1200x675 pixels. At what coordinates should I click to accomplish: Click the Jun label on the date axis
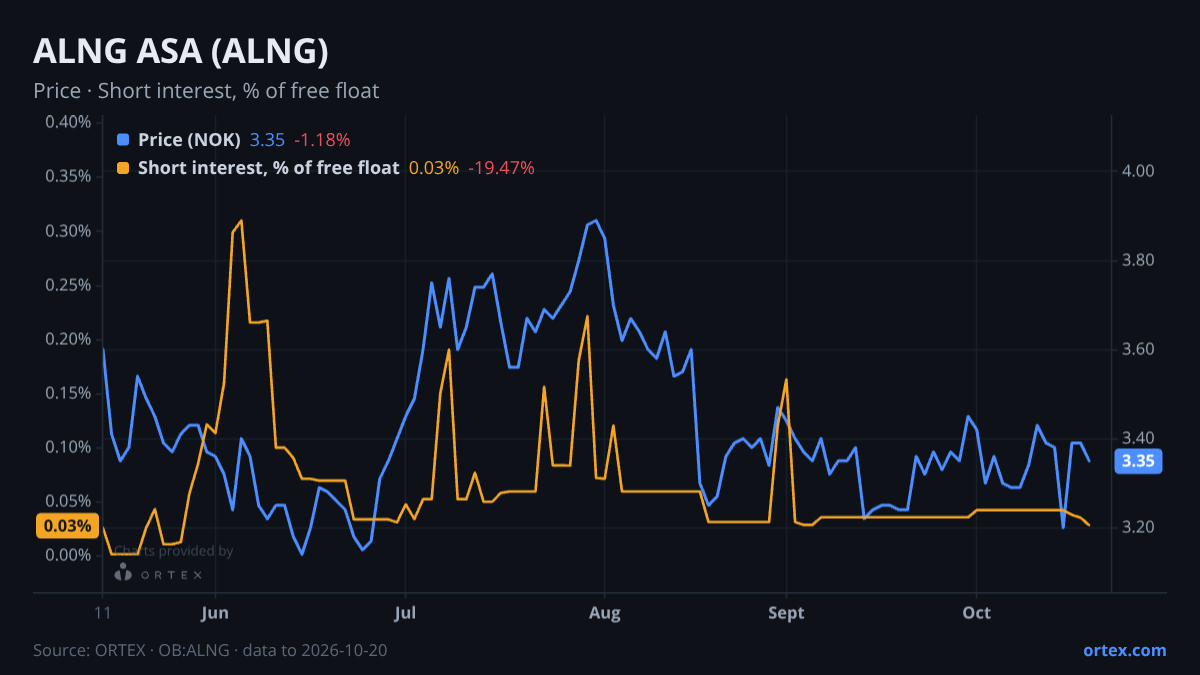(216, 612)
